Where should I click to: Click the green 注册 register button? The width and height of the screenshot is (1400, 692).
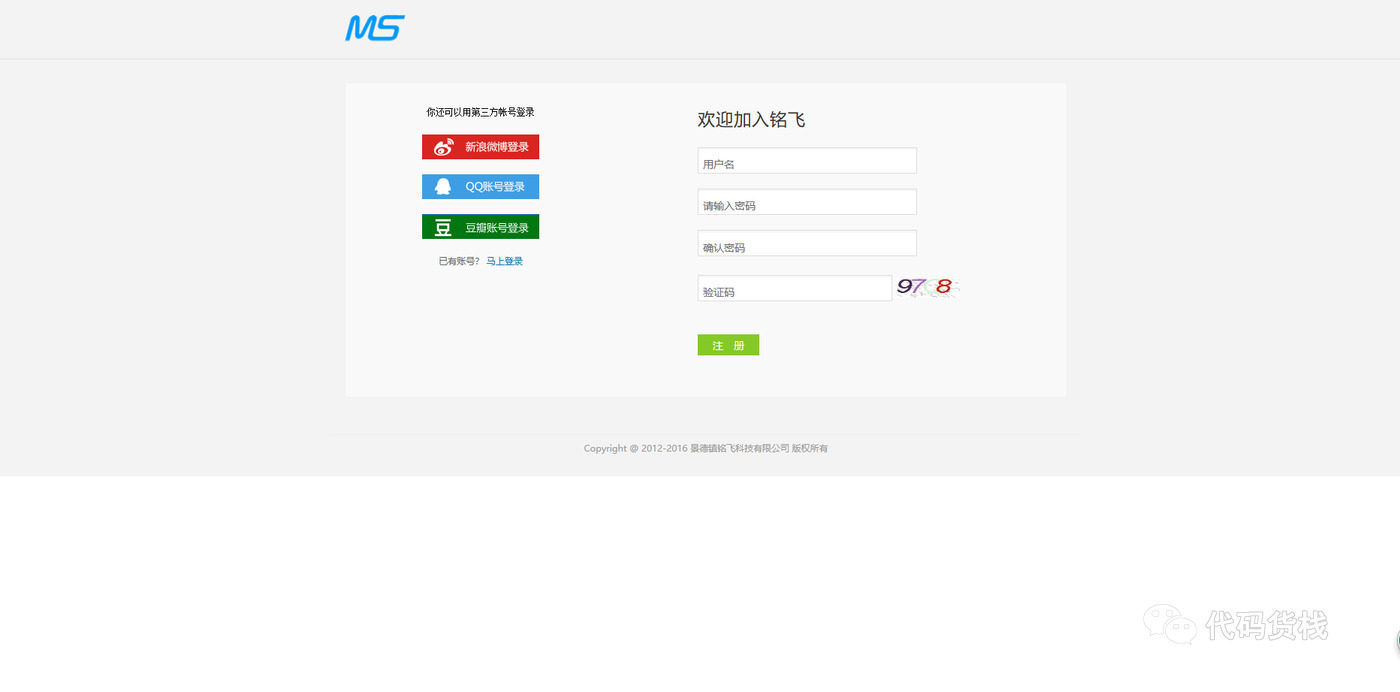coord(728,344)
